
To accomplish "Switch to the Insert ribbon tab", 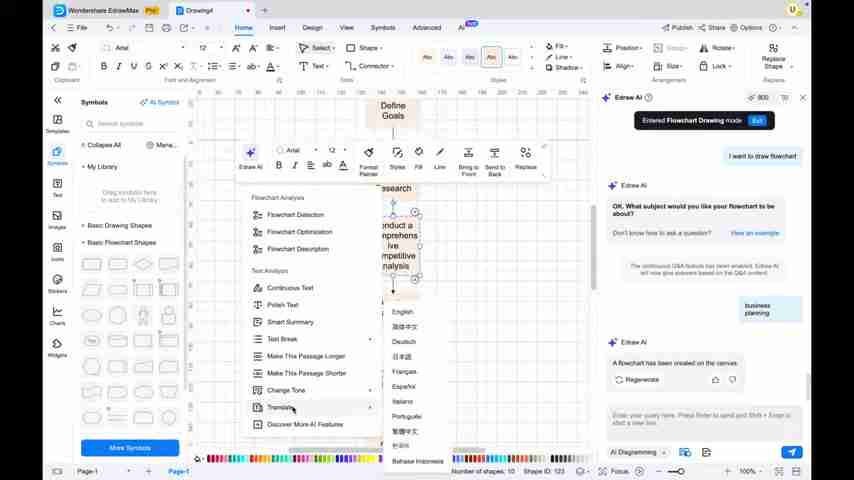I will click(x=277, y=28).
